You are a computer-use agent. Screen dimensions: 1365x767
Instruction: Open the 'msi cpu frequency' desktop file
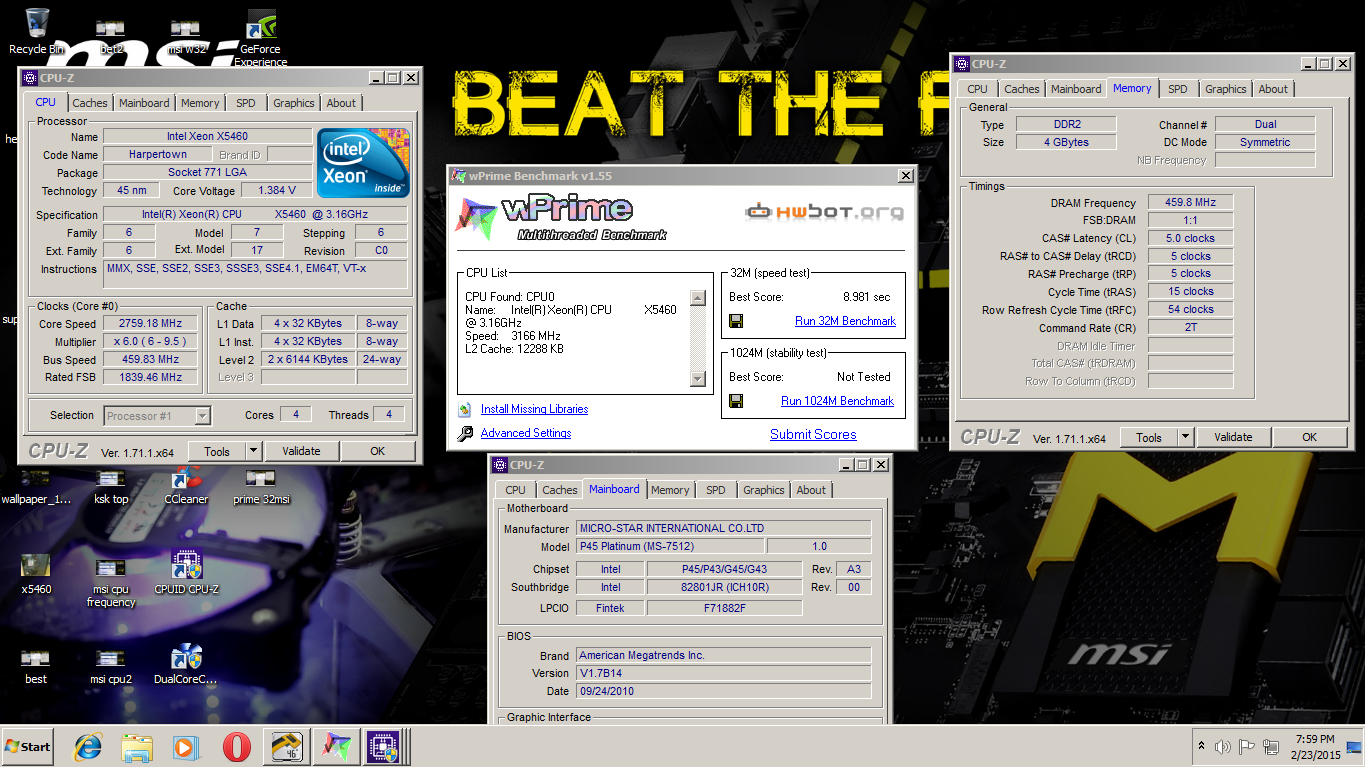111,580
